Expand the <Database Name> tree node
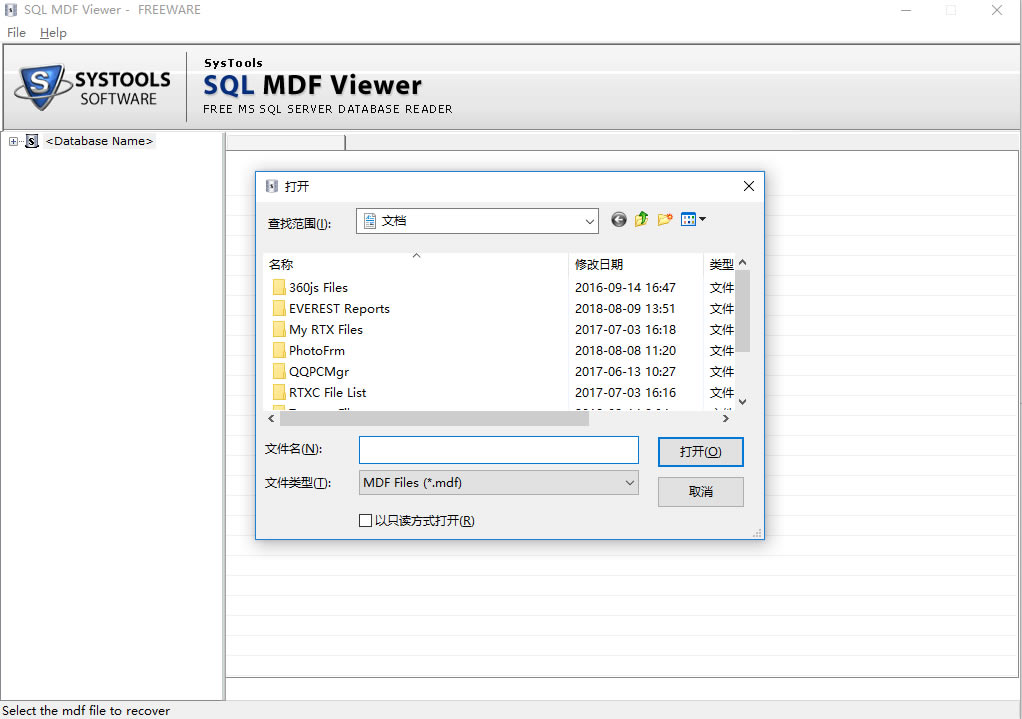The height and width of the screenshot is (719, 1022). click(13, 142)
